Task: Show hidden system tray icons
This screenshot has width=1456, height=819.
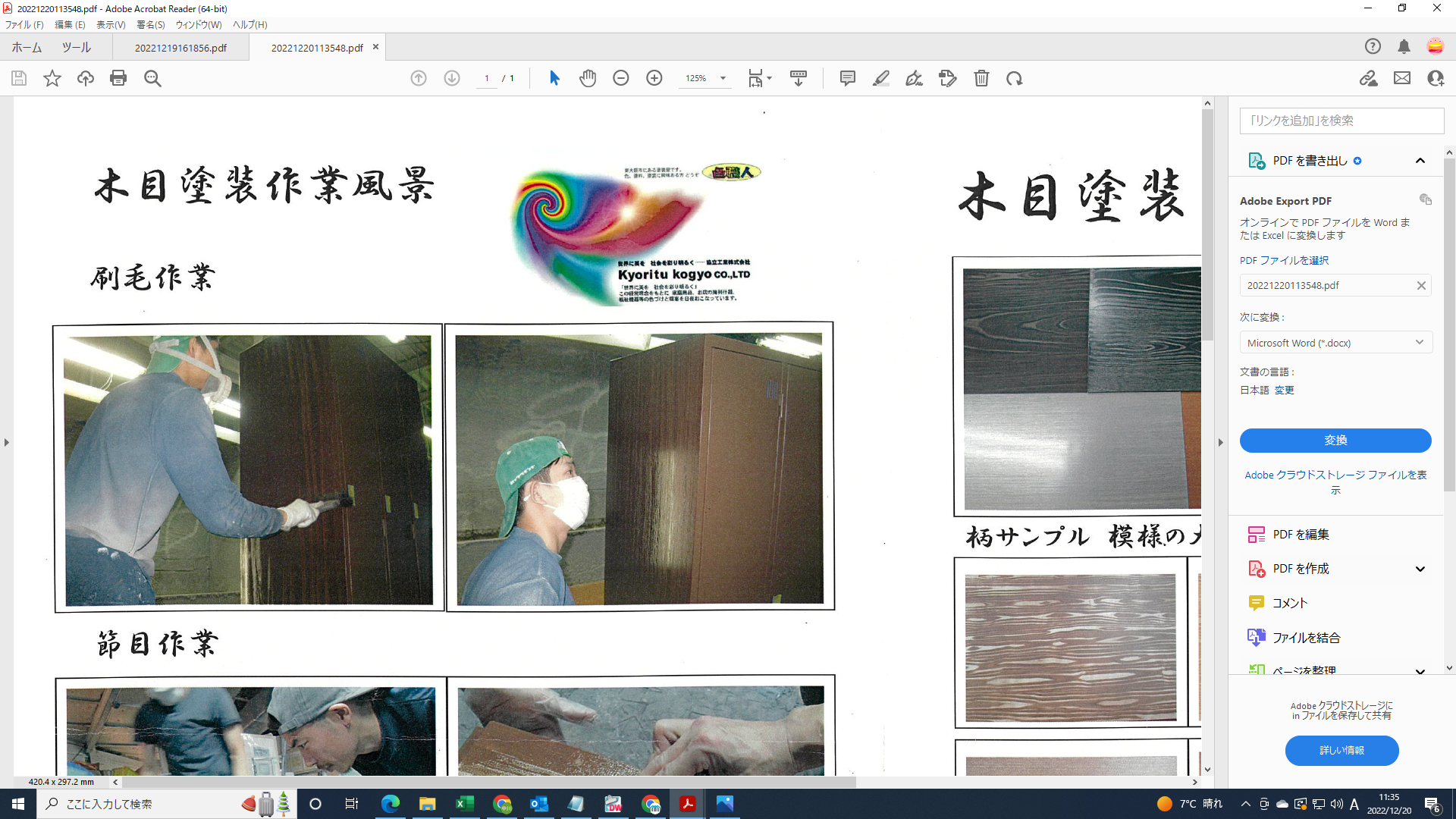Action: [1245, 804]
